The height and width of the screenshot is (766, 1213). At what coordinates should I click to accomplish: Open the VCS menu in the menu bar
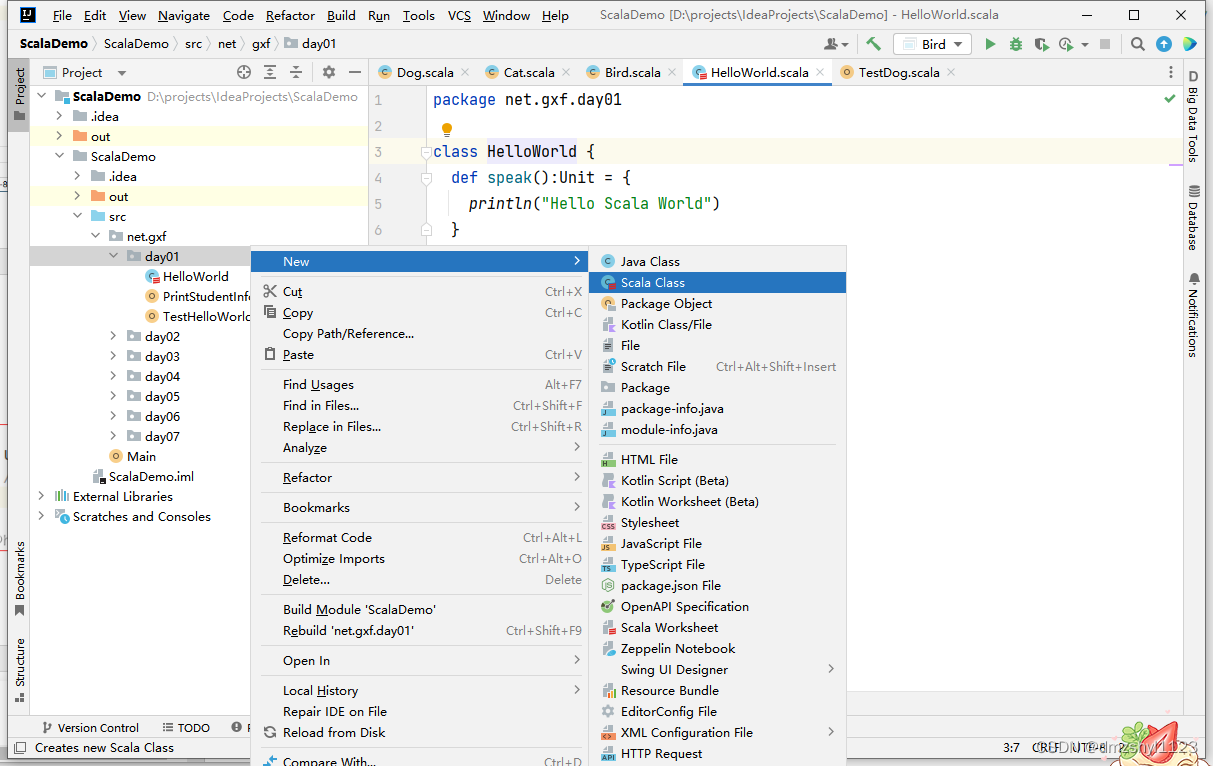click(x=459, y=15)
